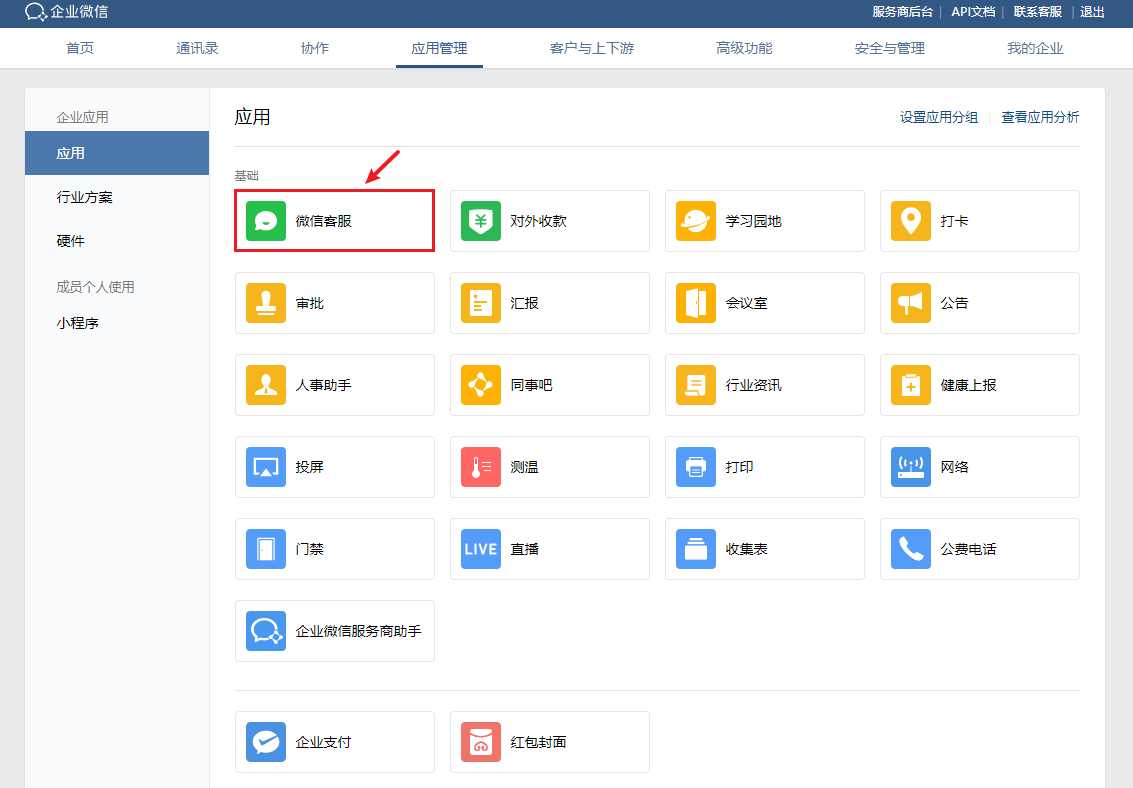1133x788 pixels.
Task: Open the 测温 thermometer icon
Action: point(481,467)
